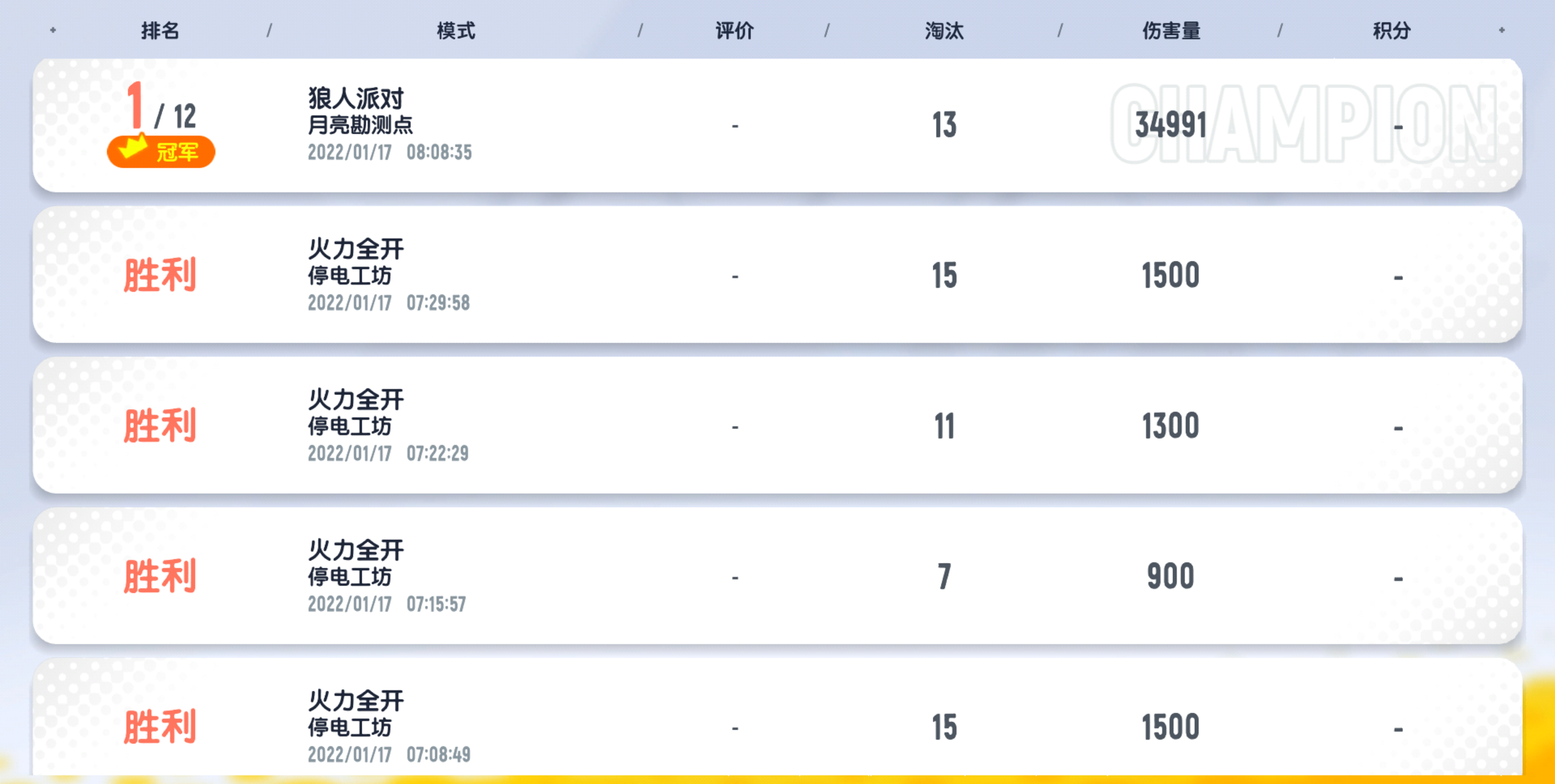Select the 模式 column header

point(456,30)
